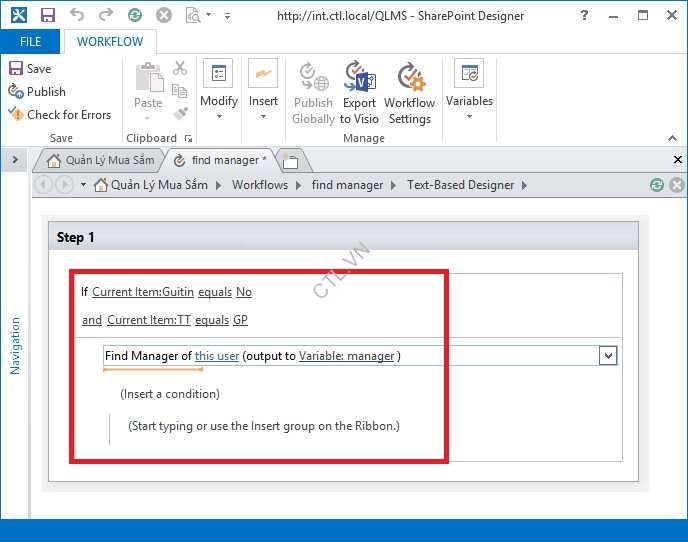Expand the Variables dropdown
The height and width of the screenshot is (542, 688).
[x=469, y=117]
